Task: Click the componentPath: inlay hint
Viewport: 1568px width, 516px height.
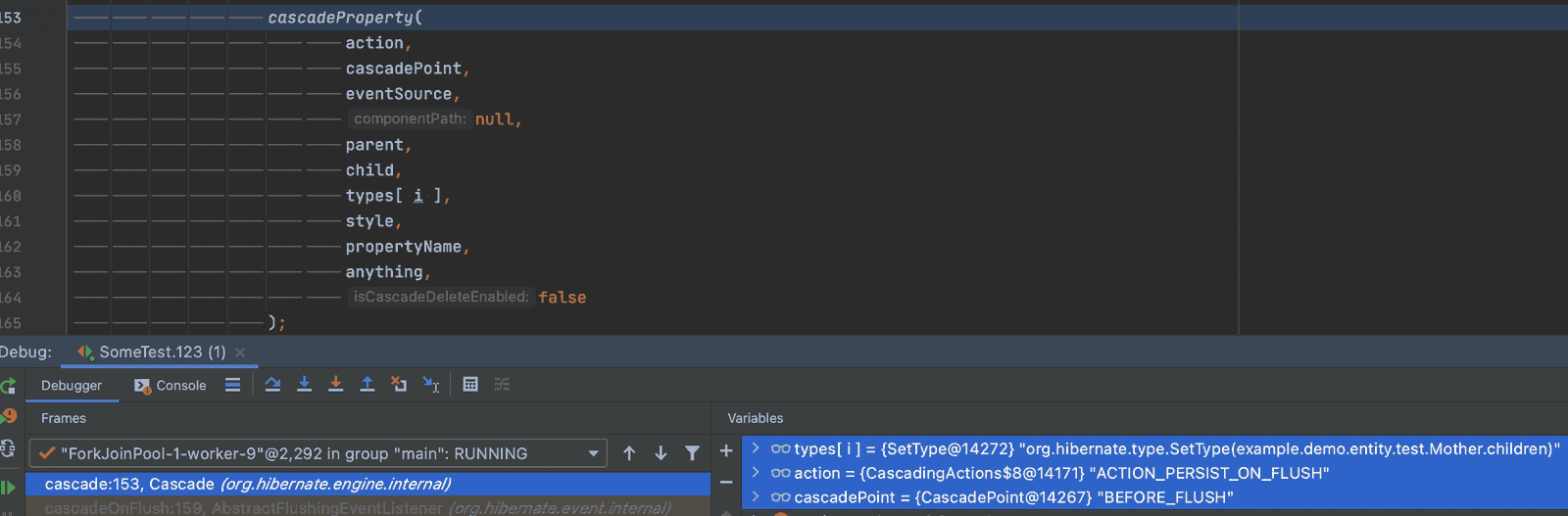Action: point(410,119)
